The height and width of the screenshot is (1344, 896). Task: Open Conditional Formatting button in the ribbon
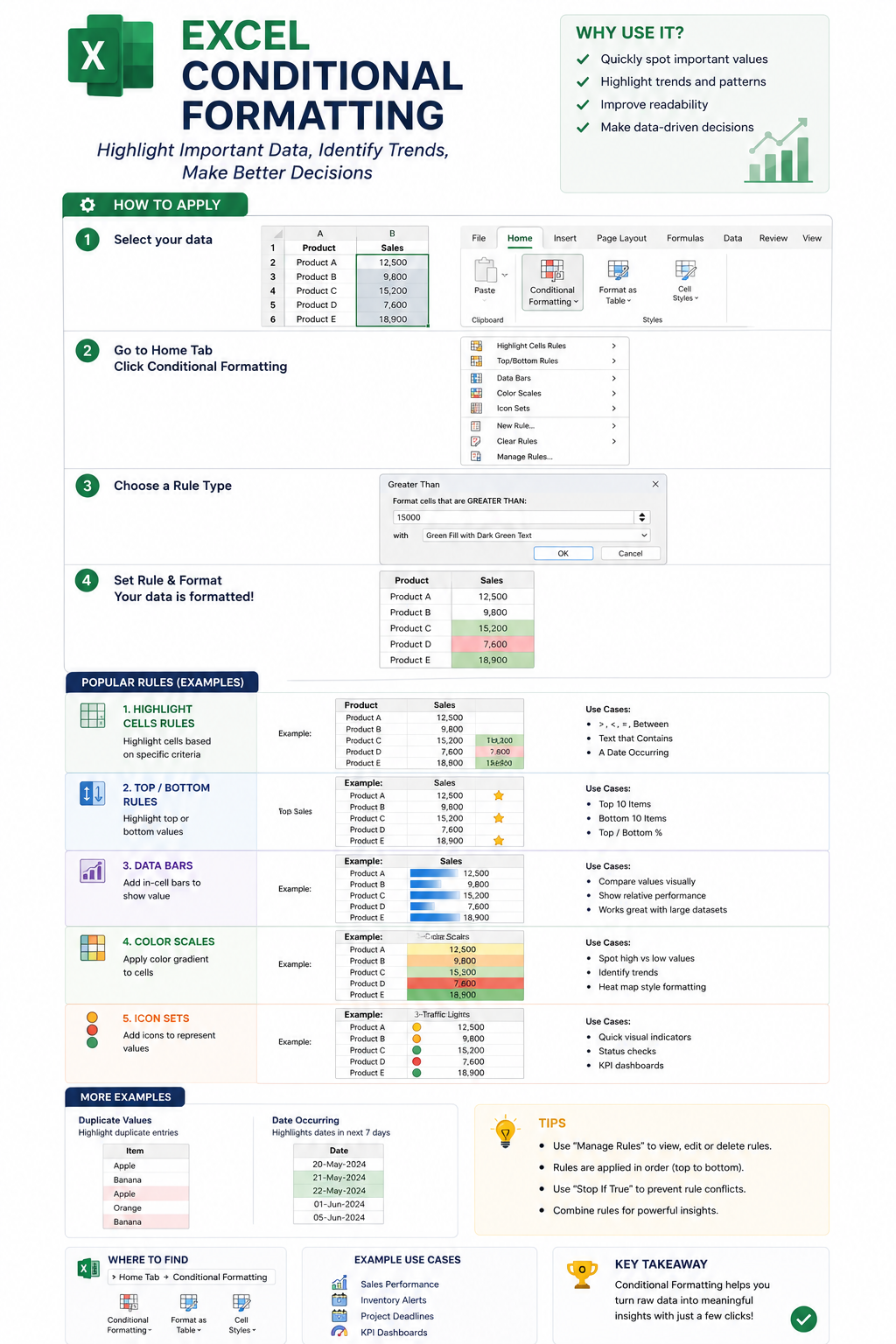tap(552, 282)
